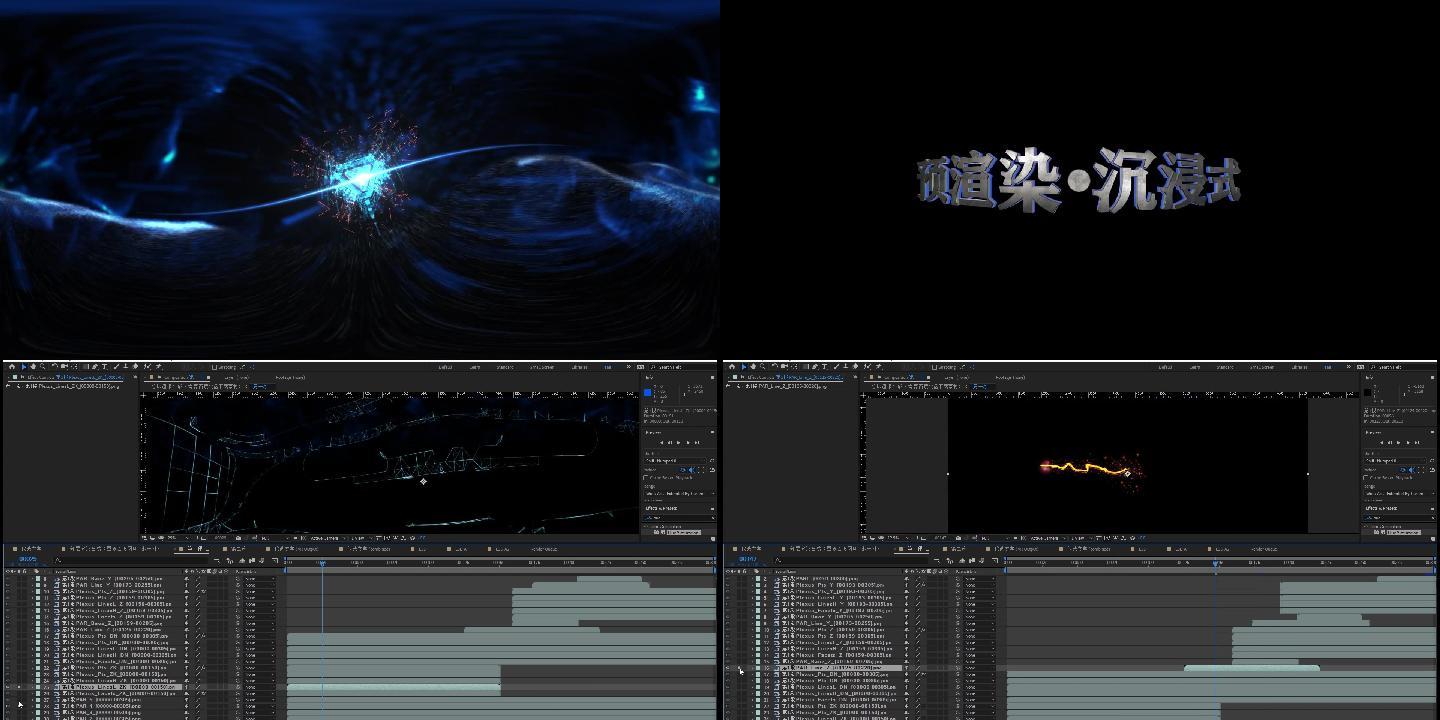
Task: Open Default workspace in left window
Action: click(x=445, y=367)
